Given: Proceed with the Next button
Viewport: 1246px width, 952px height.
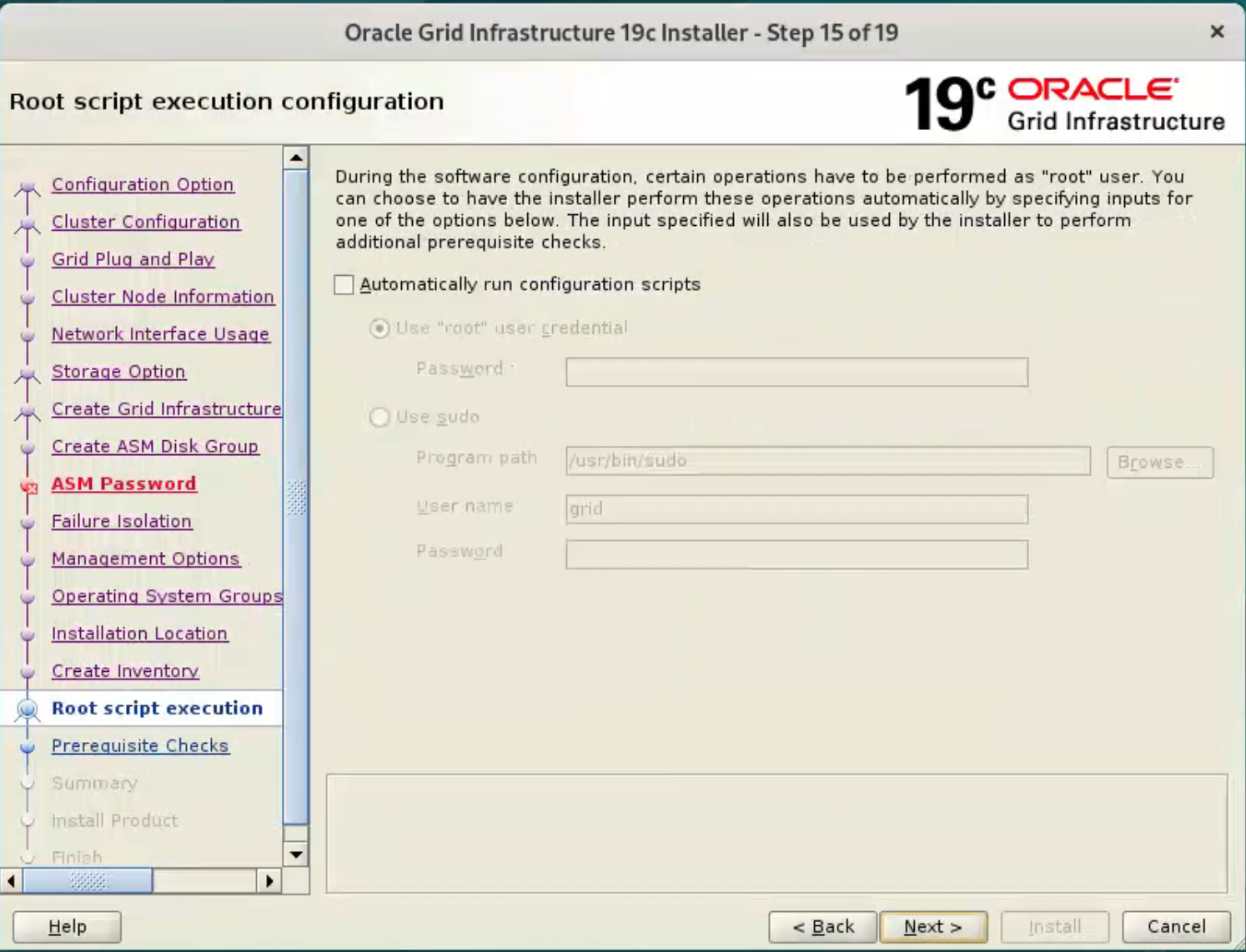Looking at the screenshot, I should point(933,926).
